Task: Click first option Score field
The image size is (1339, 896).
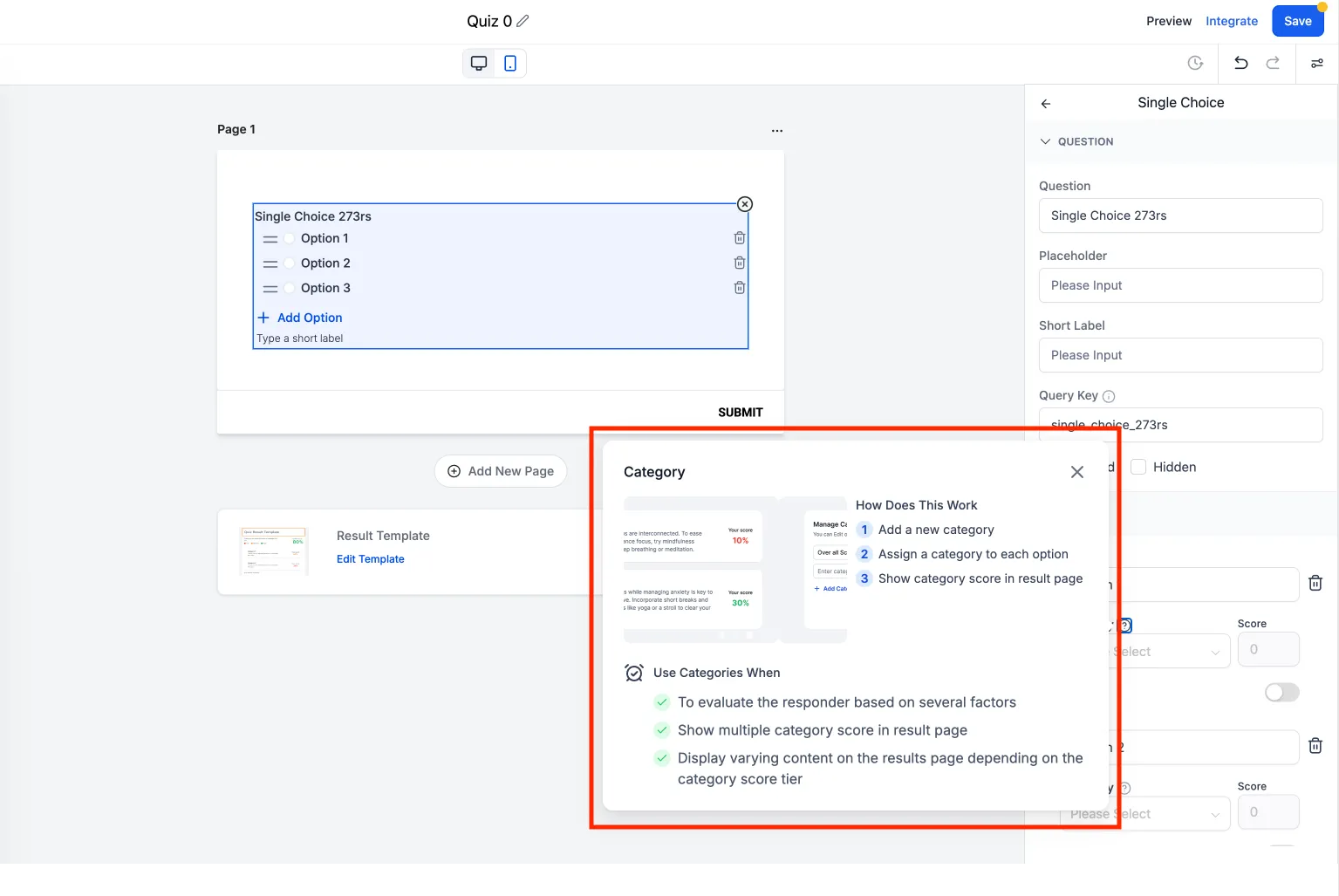Action: (x=1268, y=650)
